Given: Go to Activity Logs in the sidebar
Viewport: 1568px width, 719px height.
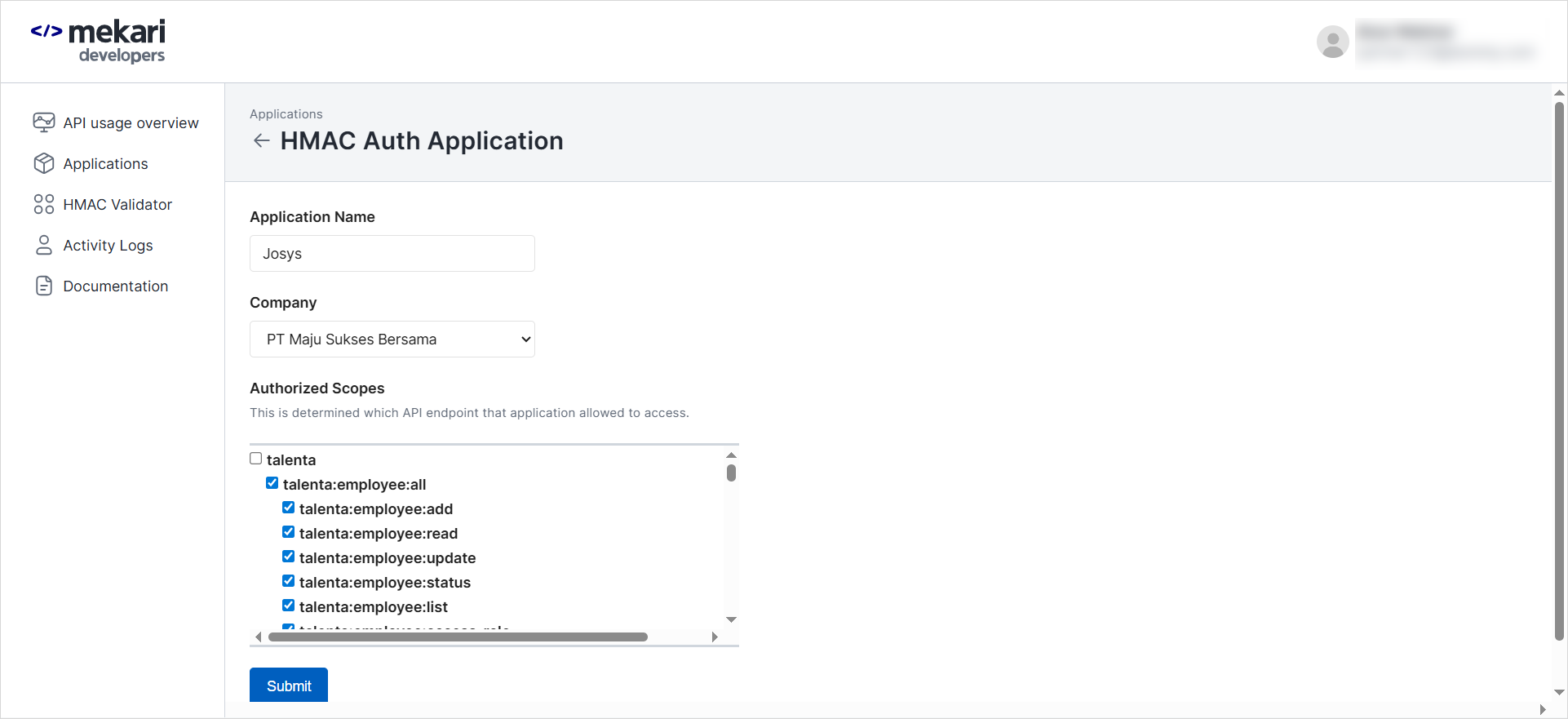Looking at the screenshot, I should [x=108, y=246].
